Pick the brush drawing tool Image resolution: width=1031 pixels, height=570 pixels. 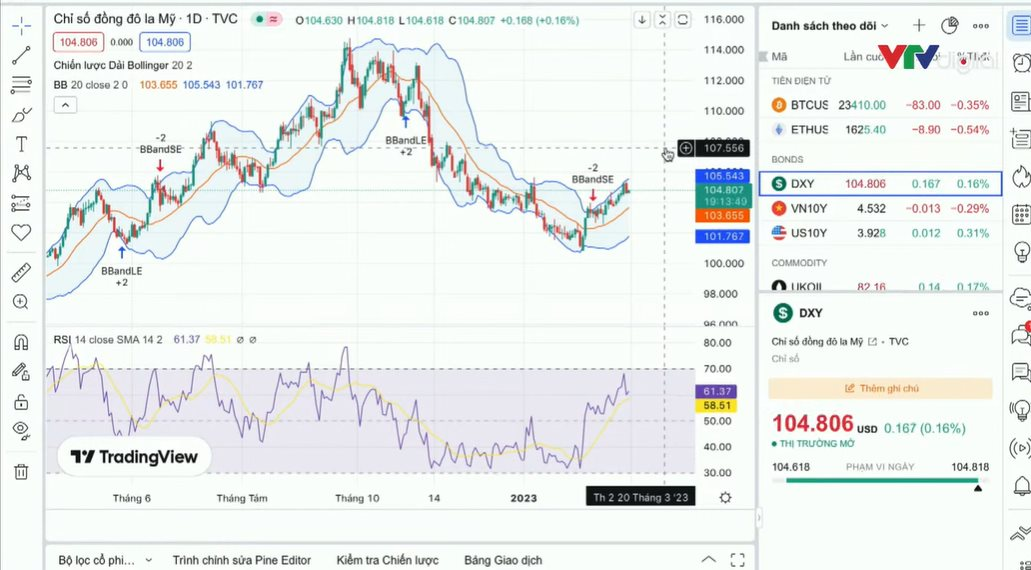[x=21, y=115]
